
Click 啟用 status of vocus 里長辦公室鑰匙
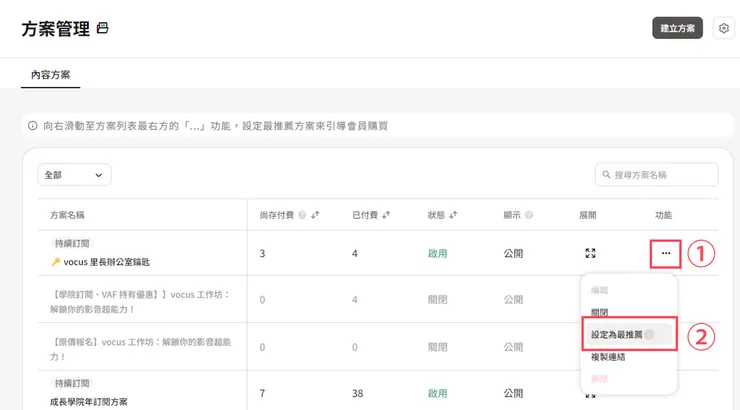(x=437, y=253)
